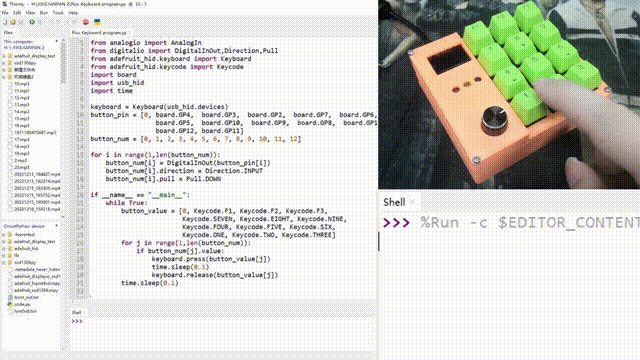640x360 pixels.
Task: Select file 12.mp3 in Files list
Action: tap(22, 98)
